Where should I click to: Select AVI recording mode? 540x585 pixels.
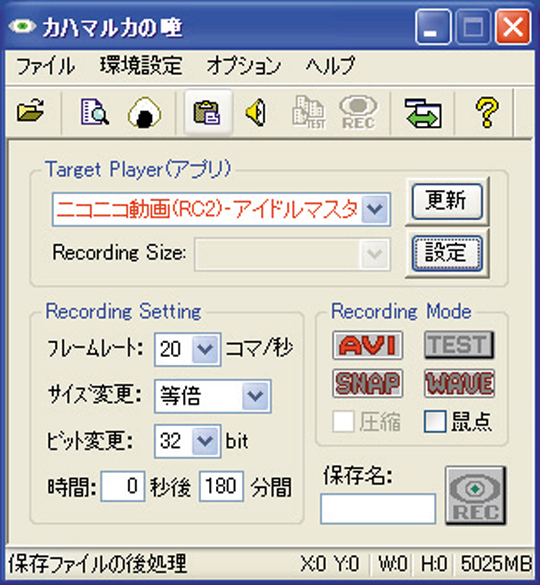367,345
